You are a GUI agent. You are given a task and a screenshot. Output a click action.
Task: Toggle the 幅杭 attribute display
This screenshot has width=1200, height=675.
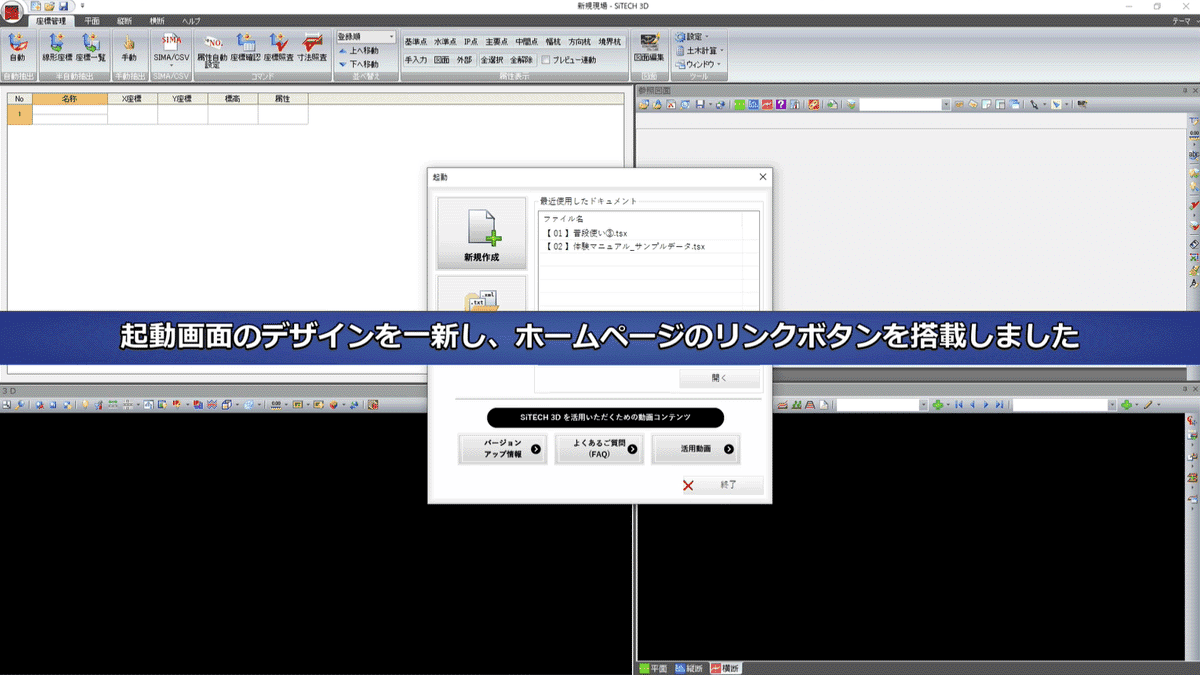553,42
